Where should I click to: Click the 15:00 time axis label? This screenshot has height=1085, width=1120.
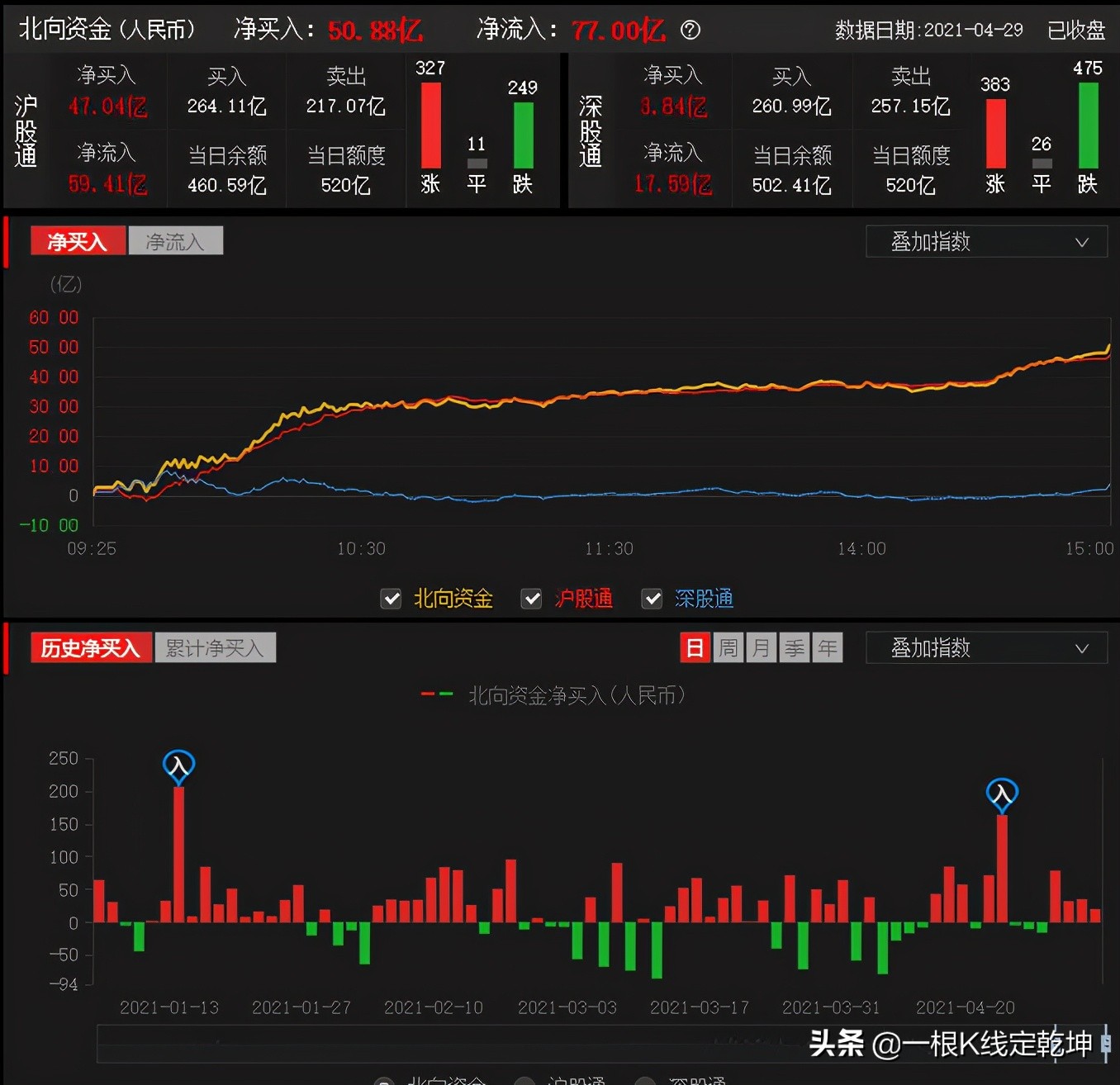coord(1089,549)
